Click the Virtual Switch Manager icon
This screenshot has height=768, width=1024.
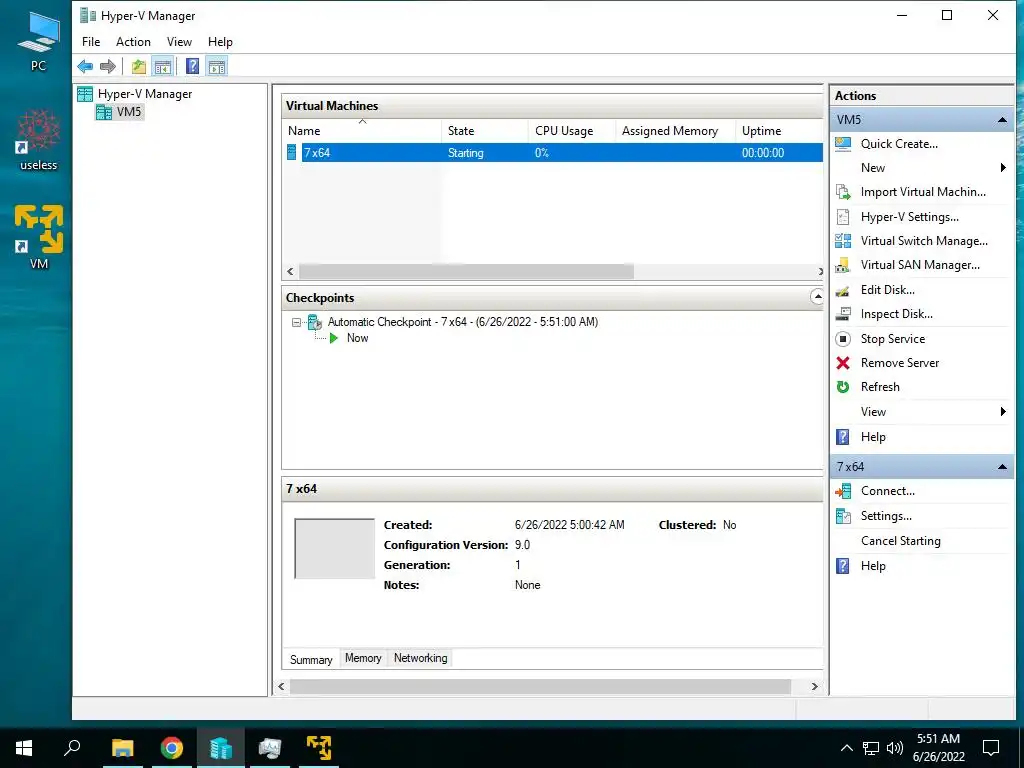(x=843, y=241)
